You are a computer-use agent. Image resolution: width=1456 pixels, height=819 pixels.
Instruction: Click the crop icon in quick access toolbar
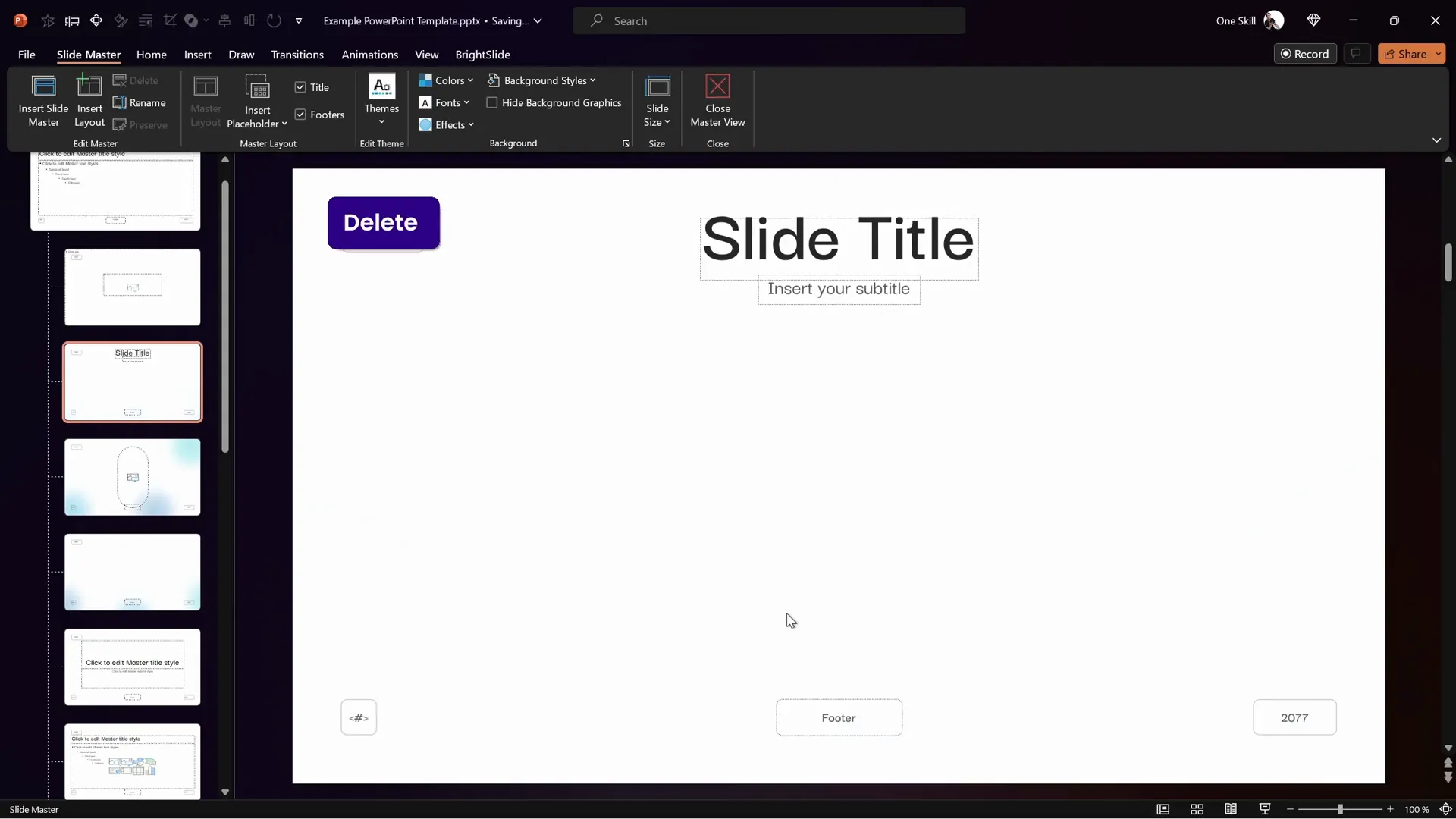170,20
